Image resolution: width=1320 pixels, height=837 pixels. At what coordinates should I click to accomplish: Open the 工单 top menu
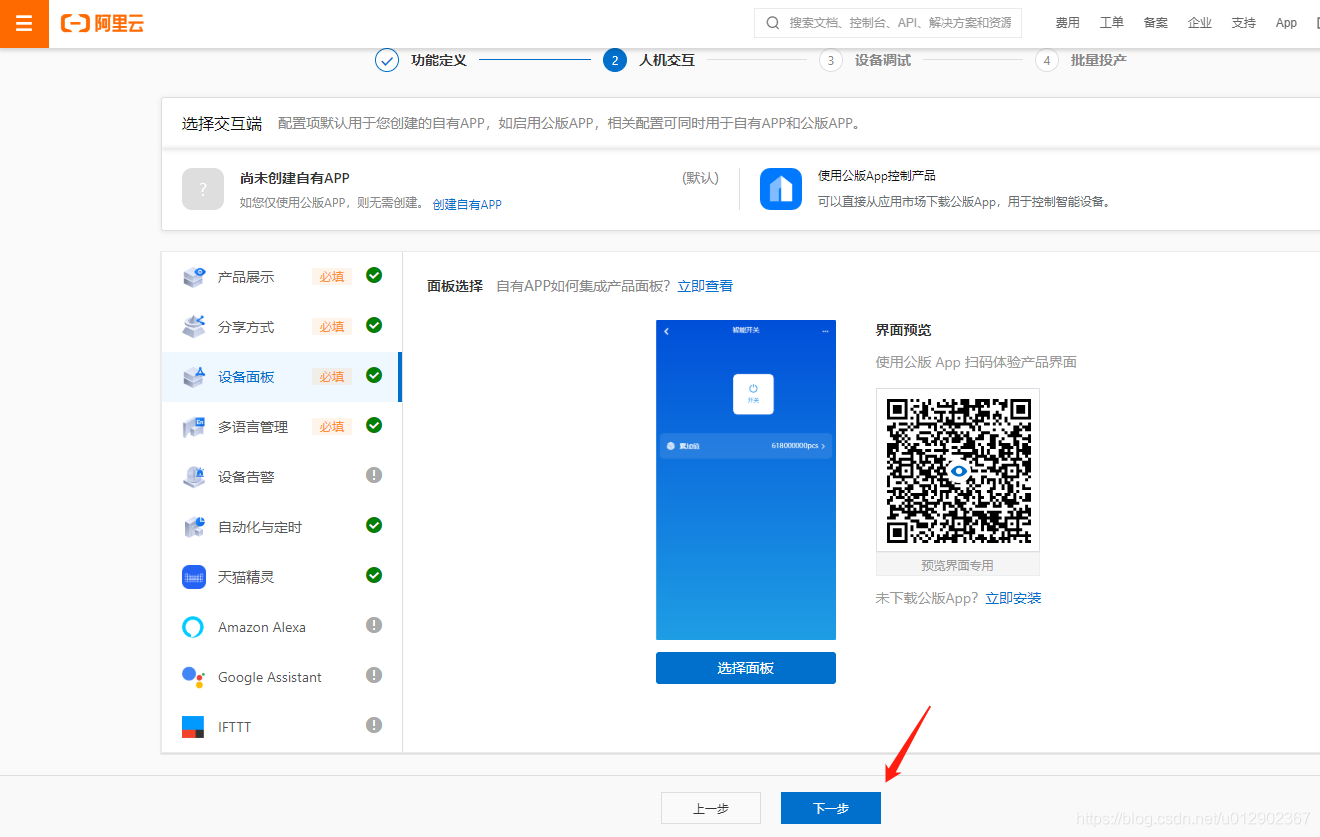pos(1111,23)
